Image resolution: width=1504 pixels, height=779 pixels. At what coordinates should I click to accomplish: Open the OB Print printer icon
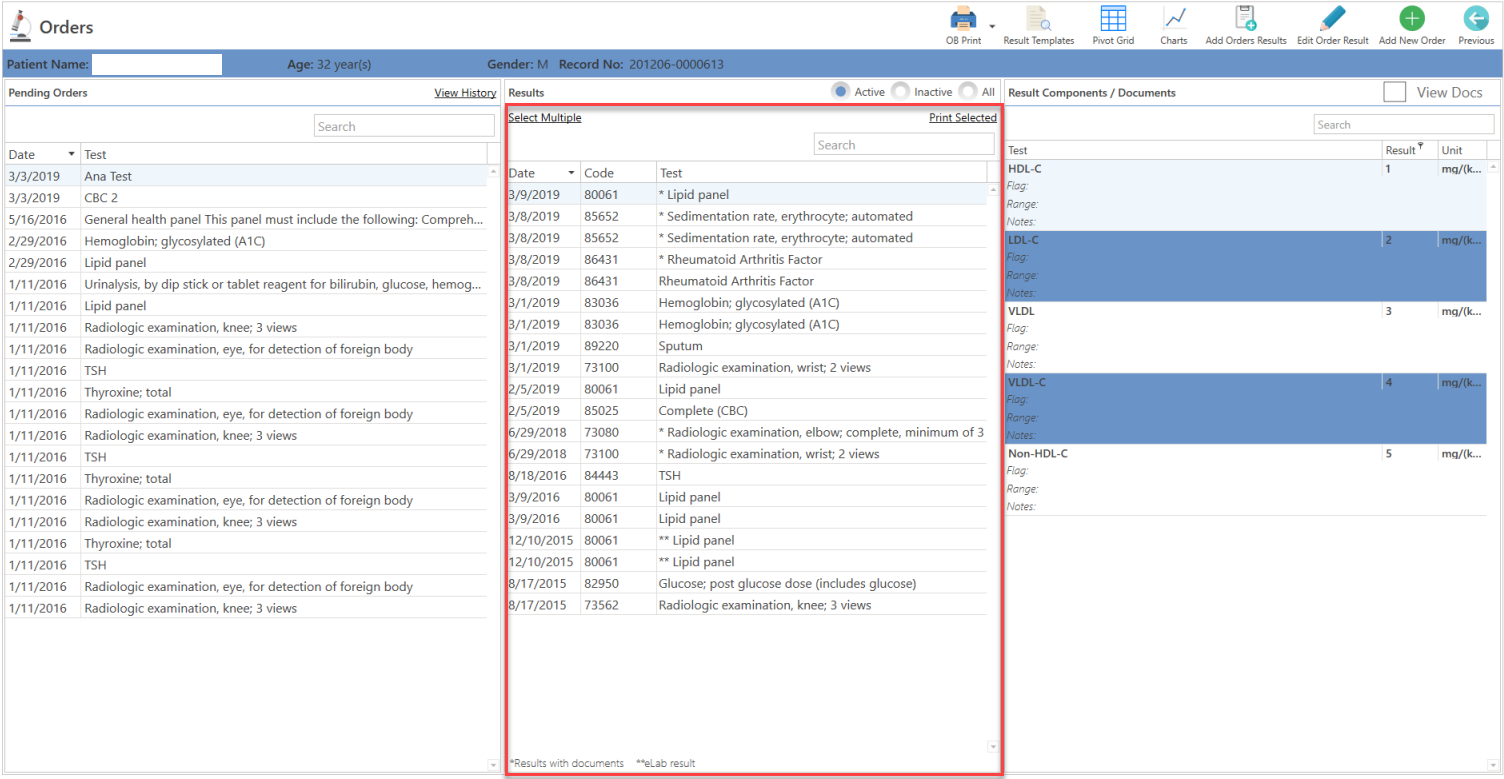962,19
